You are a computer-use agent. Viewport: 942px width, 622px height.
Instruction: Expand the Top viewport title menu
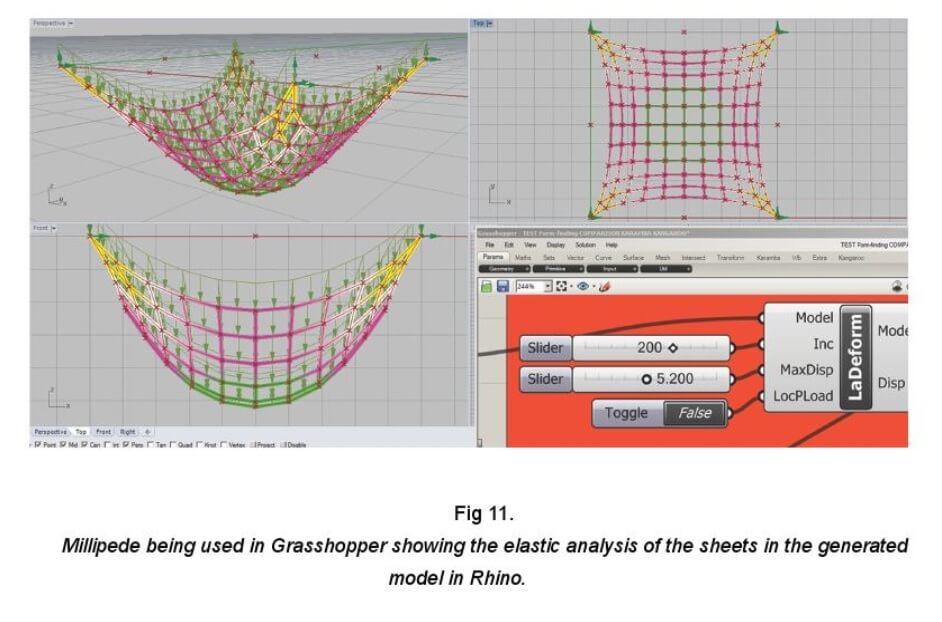tap(490, 22)
